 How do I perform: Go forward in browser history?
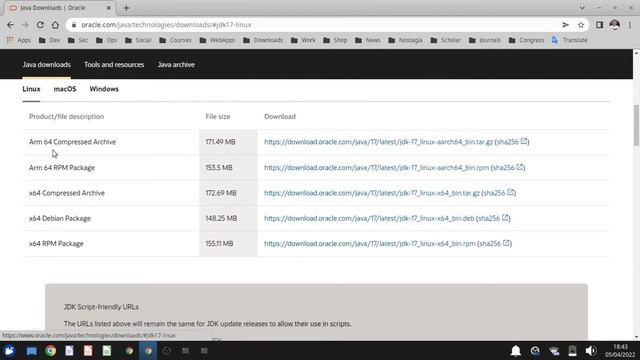tap(25, 25)
